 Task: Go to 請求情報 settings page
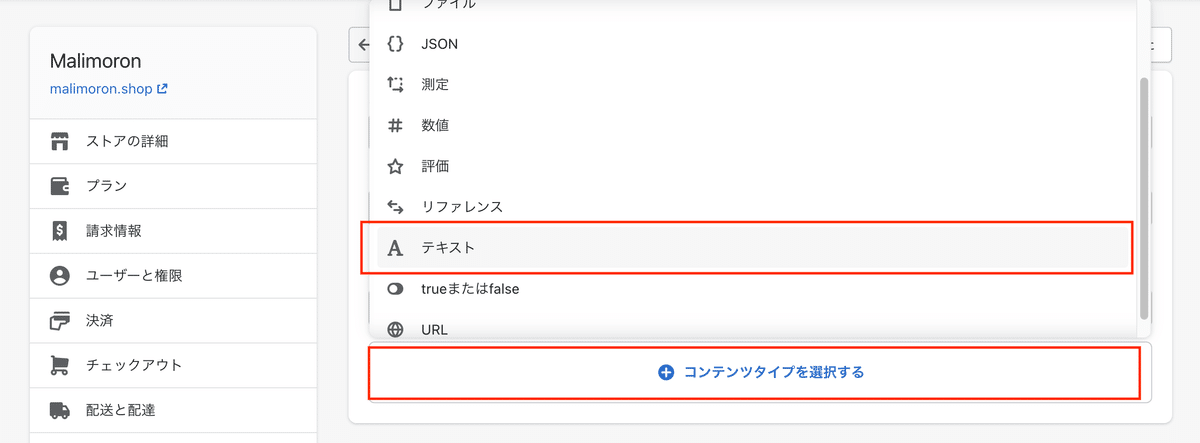[x=174, y=231]
